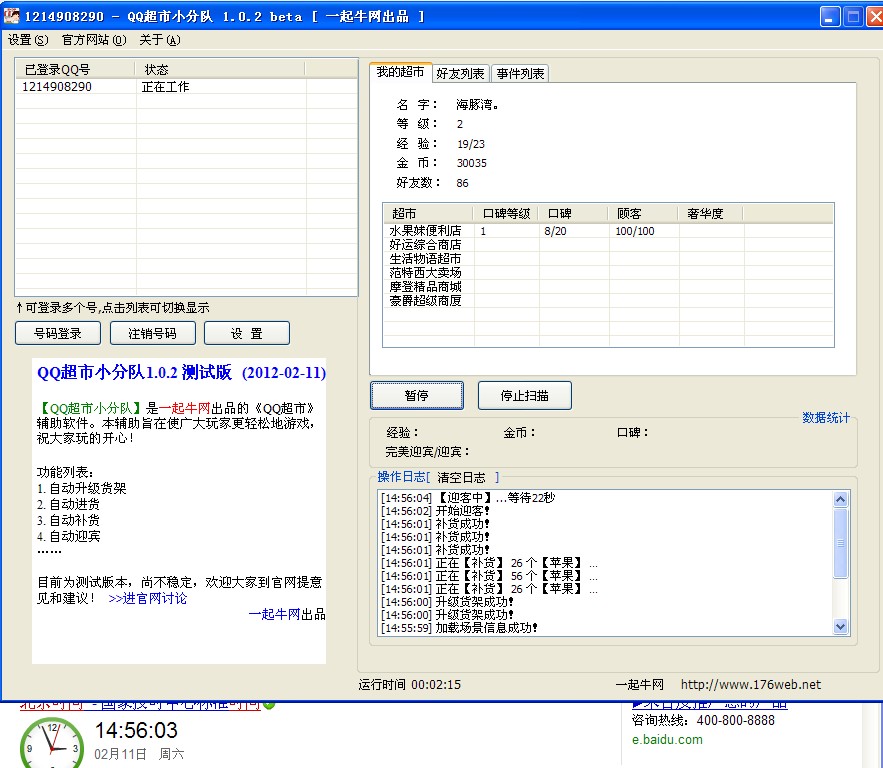Click the app icon in title bar
The height and width of the screenshot is (768, 883).
pyautogui.click(x=11, y=16)
